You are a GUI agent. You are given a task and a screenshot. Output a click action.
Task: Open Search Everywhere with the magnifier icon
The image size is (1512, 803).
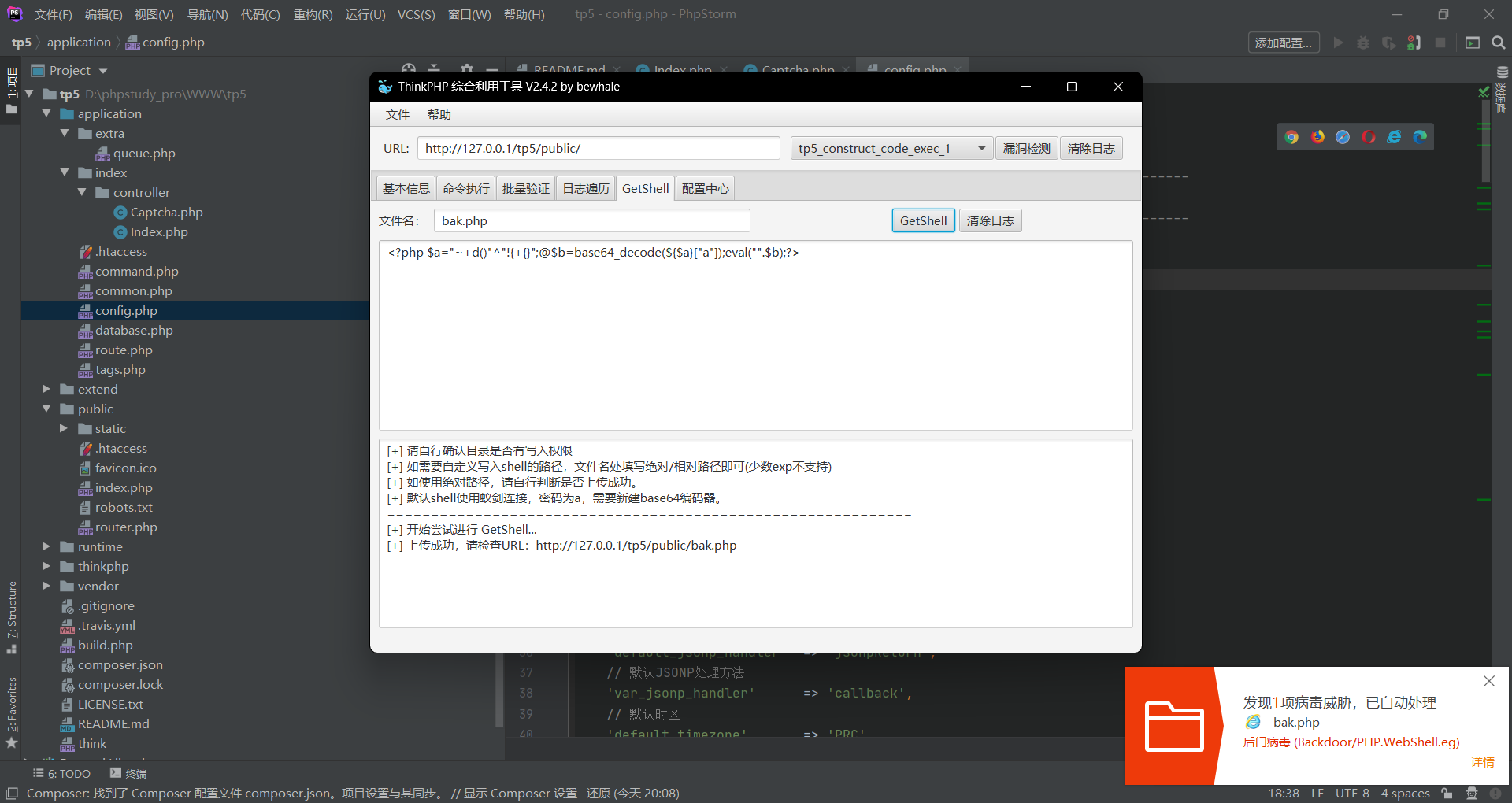point(1497,43)
